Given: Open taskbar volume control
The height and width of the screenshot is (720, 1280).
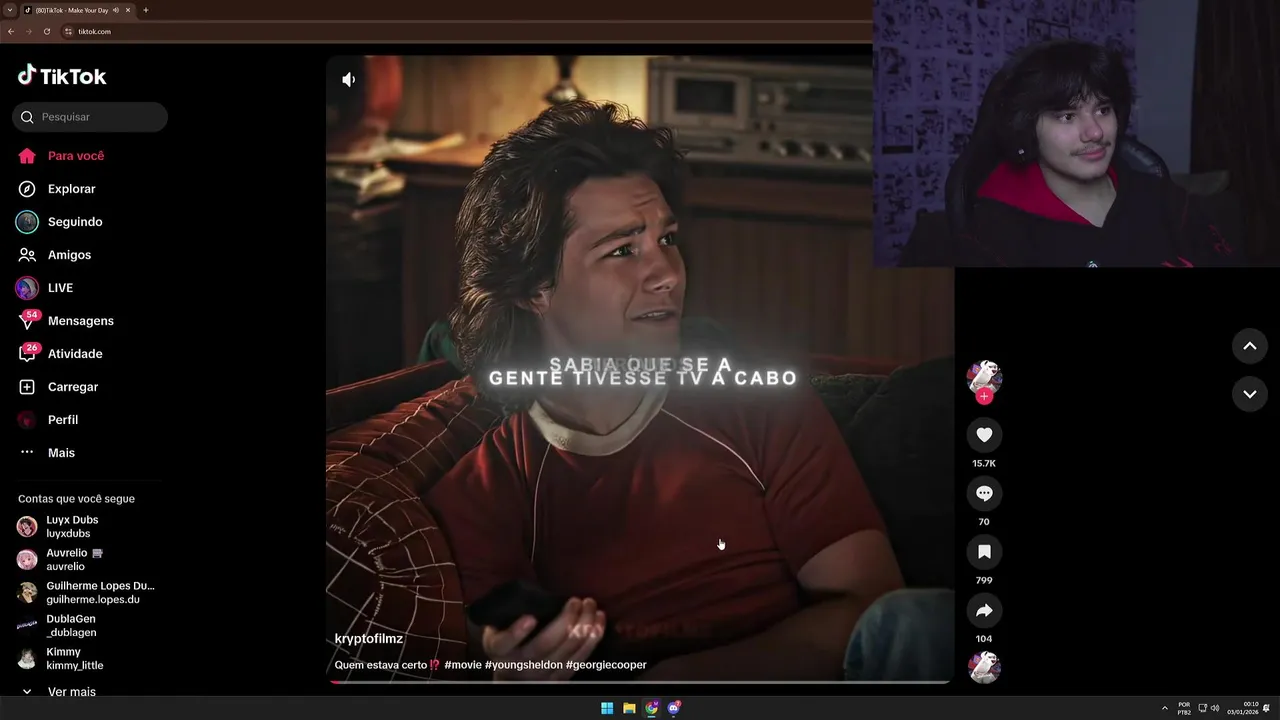Looking at the screenshot, I should coord(1215,708).
